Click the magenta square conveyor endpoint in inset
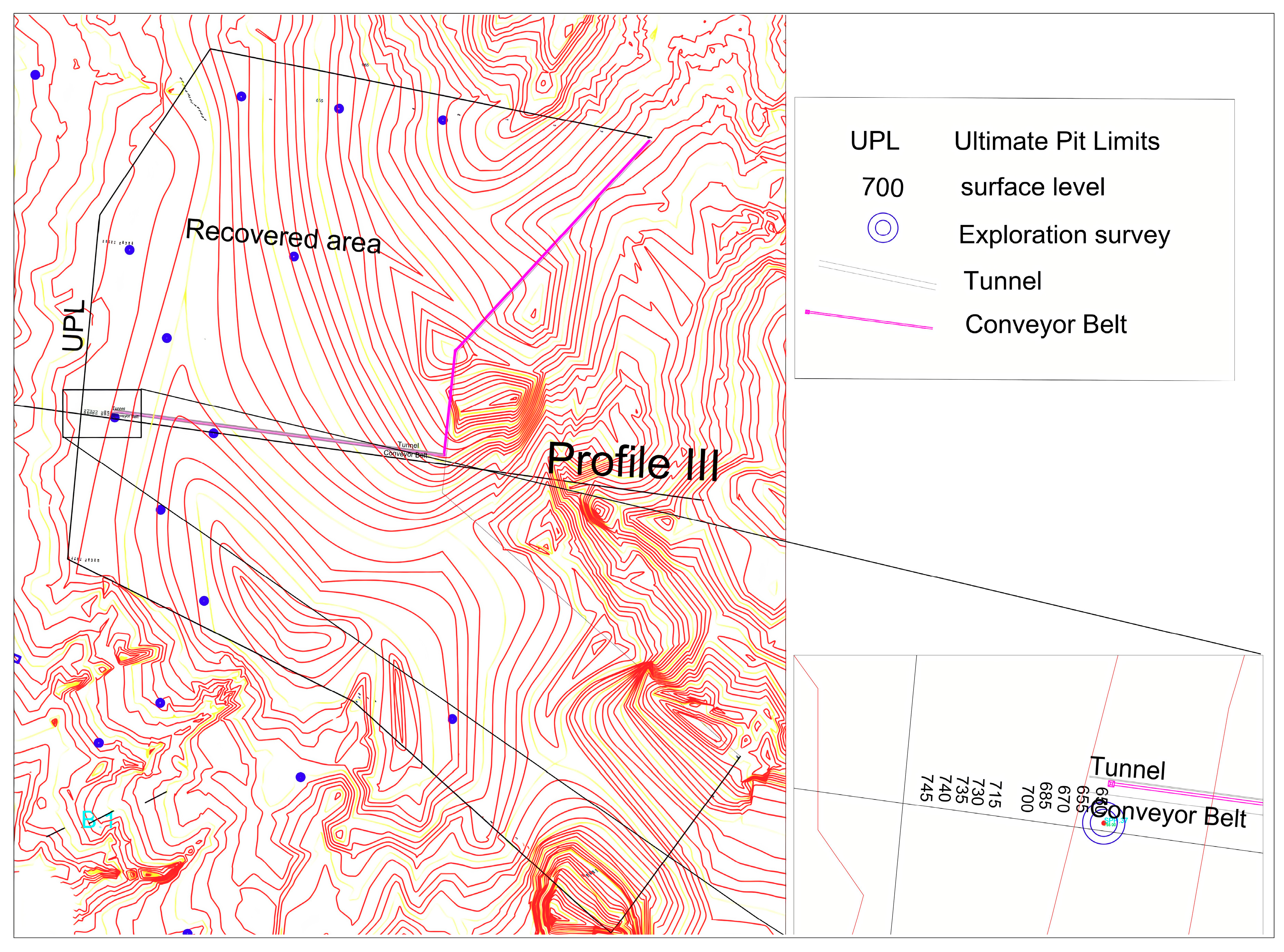 click(1111, 784)
